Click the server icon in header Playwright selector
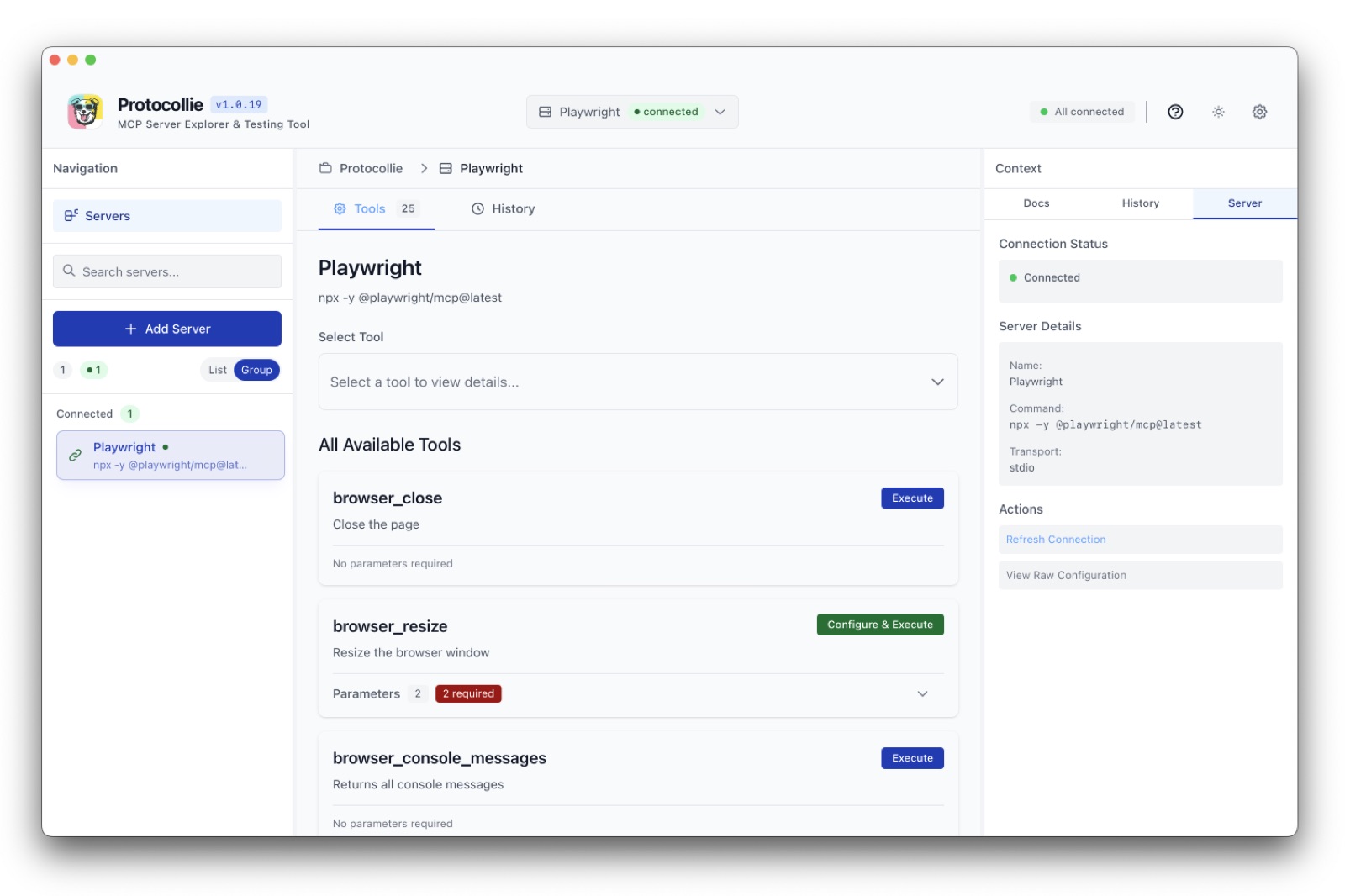This screenshot has width=1345, height=896. tap(545, 112)
